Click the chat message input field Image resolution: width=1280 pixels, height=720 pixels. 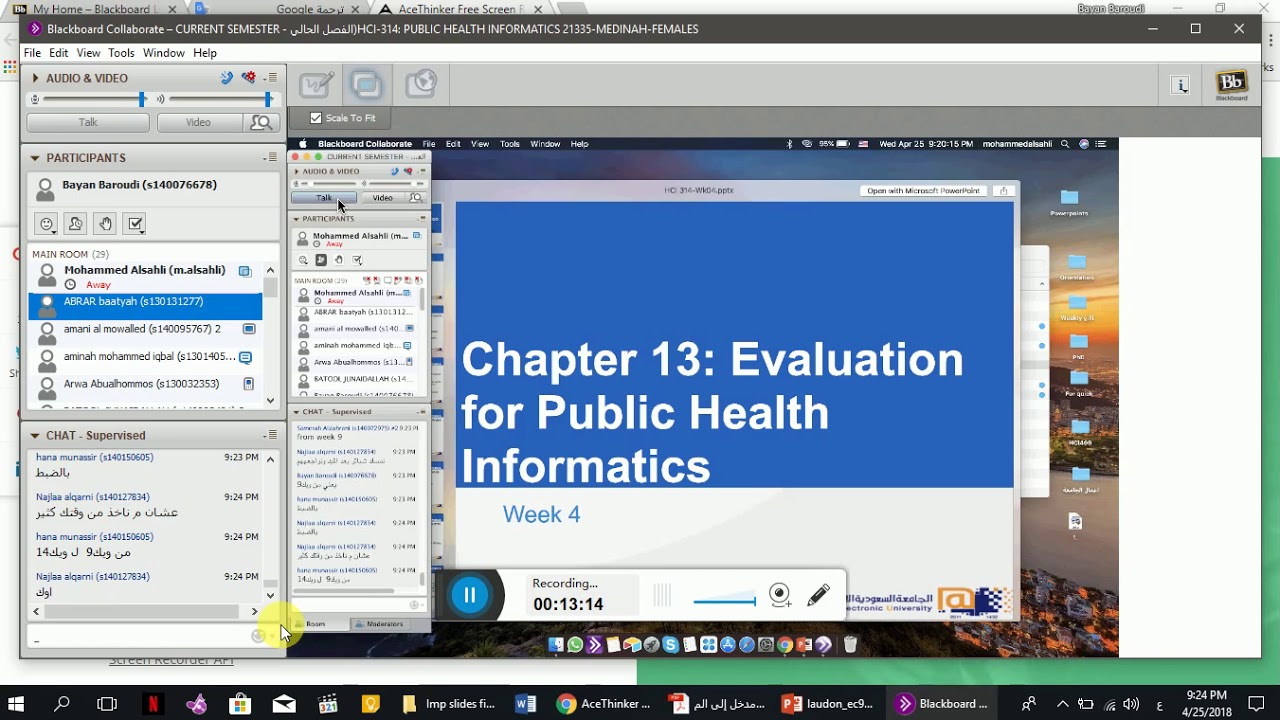140,637
